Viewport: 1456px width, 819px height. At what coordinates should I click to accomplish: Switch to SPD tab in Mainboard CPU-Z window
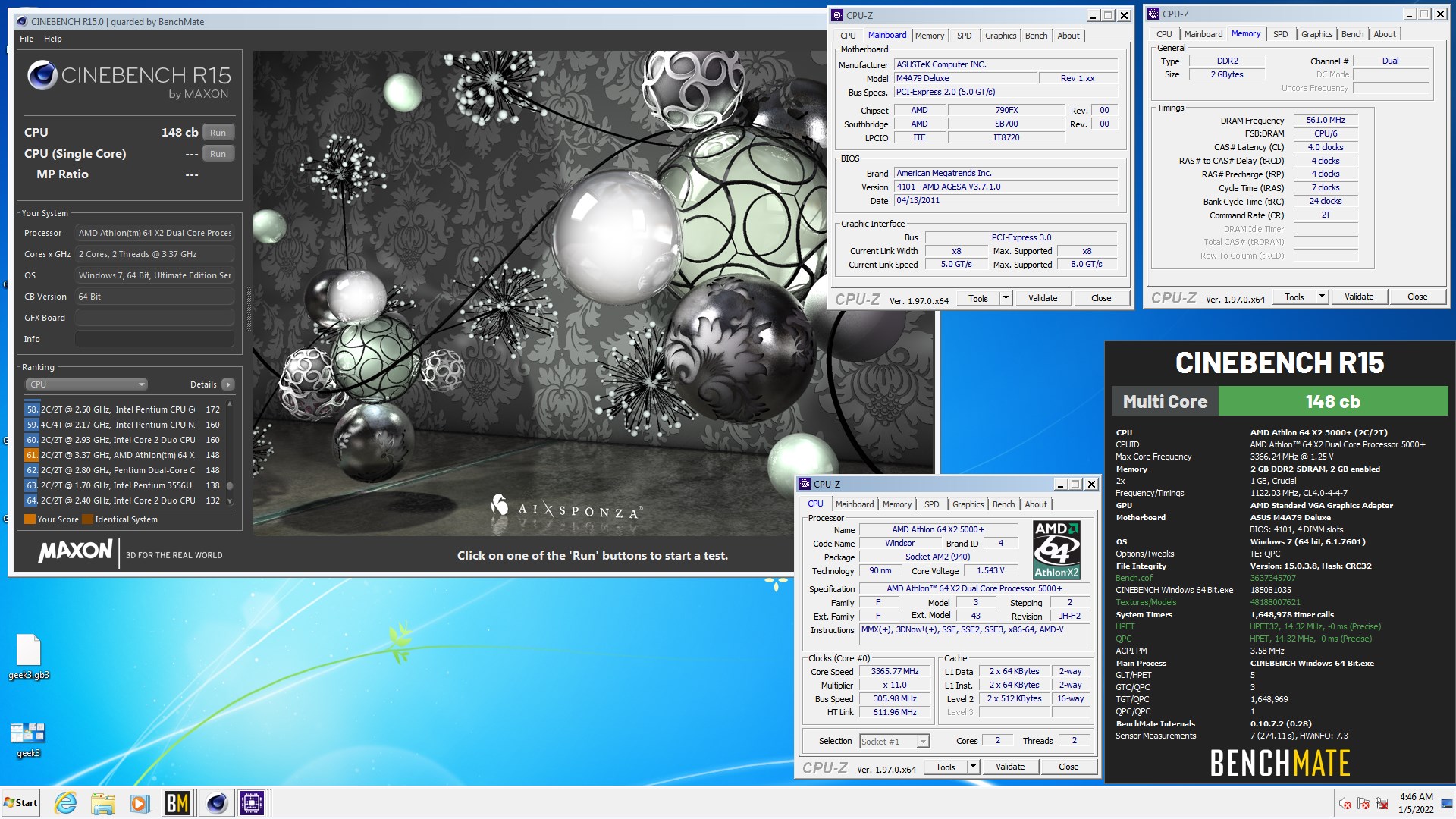coord(964,36)
